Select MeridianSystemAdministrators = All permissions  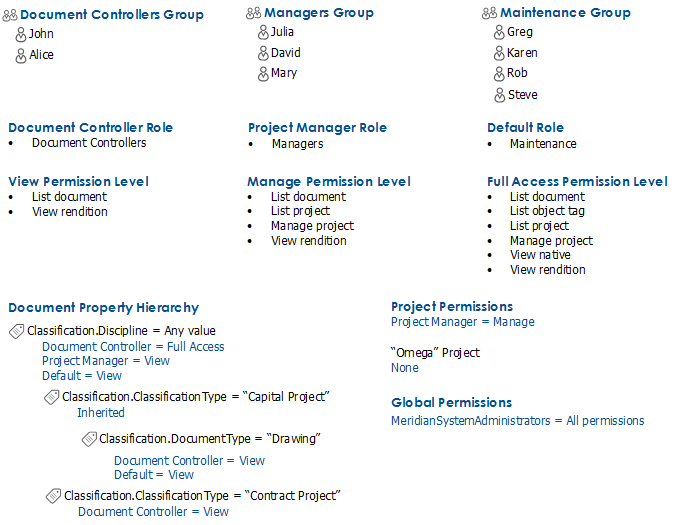(x=518, y=421)
